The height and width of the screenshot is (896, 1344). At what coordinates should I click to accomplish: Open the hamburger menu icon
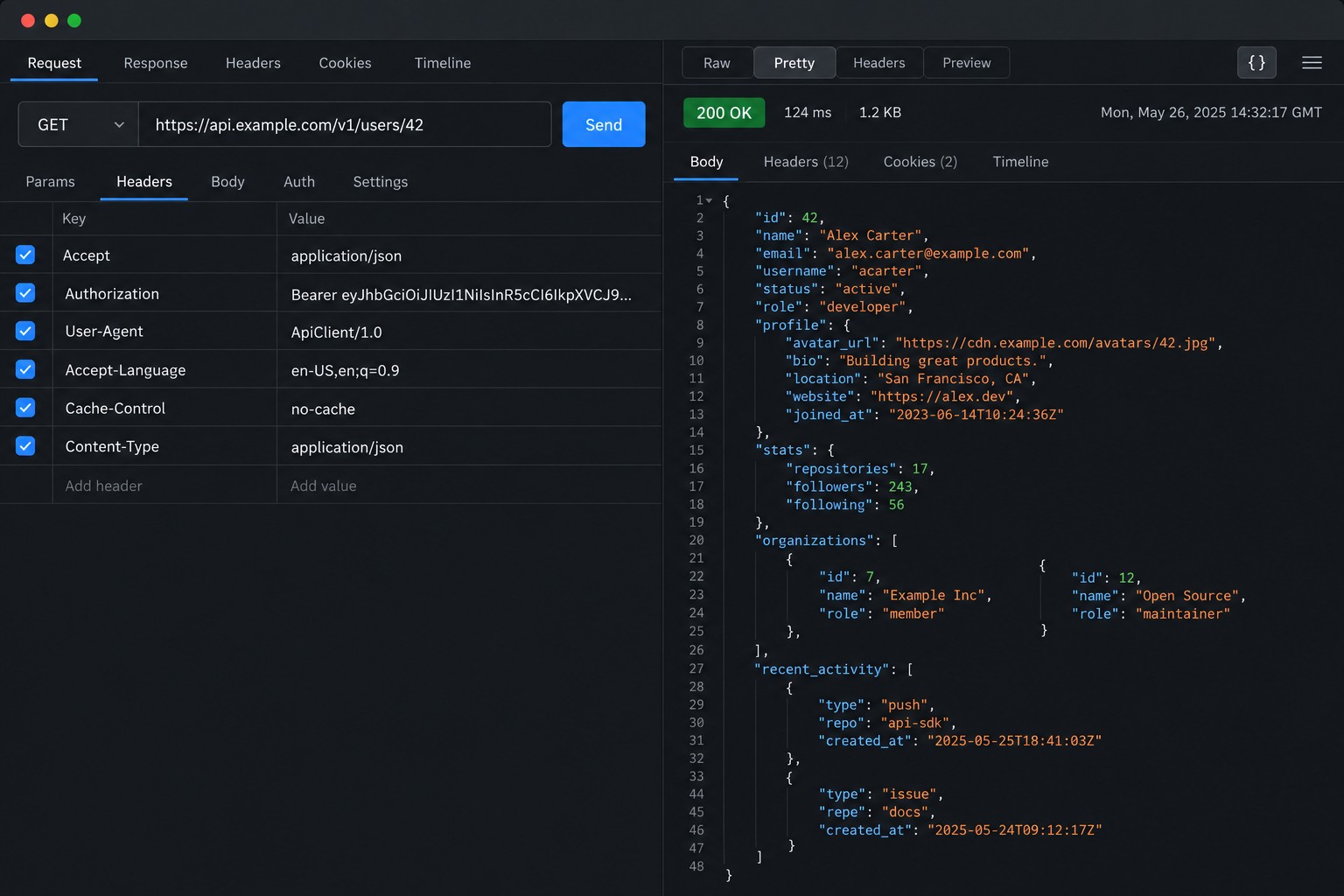[1312, 63]
